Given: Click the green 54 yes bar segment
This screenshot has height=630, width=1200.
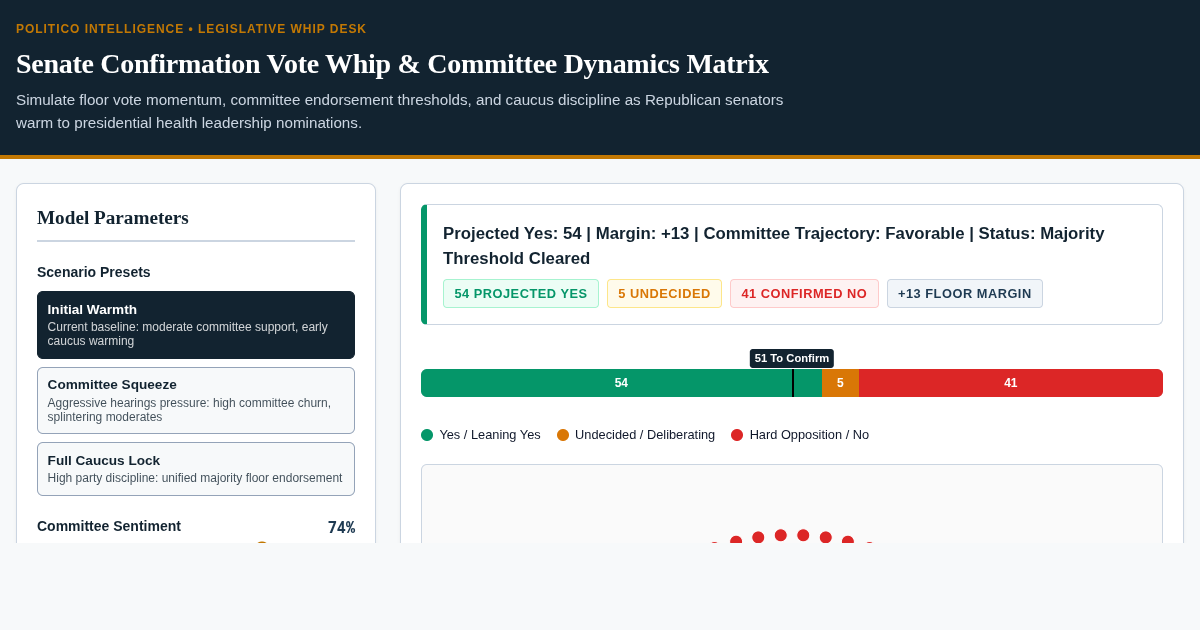Looking at the screenshot, I should 621,383.
